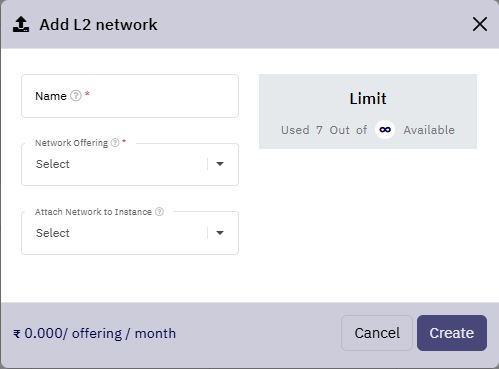Click the Used 7 Out of text
Viewport: 499px width, 369px height.
point(324,130)
